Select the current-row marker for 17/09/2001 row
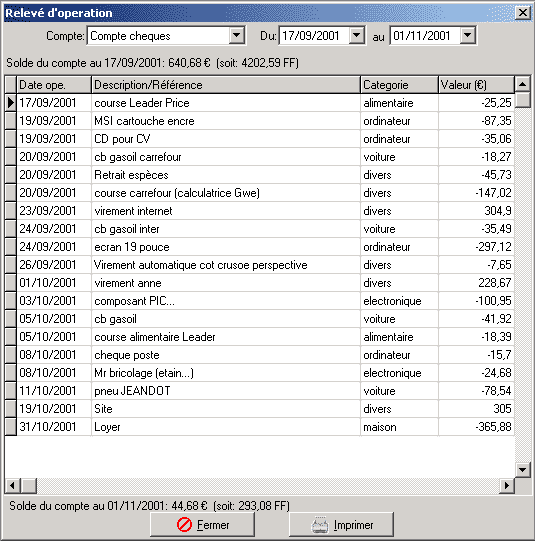This screenshot has height=541, width=535. point(10,102)
